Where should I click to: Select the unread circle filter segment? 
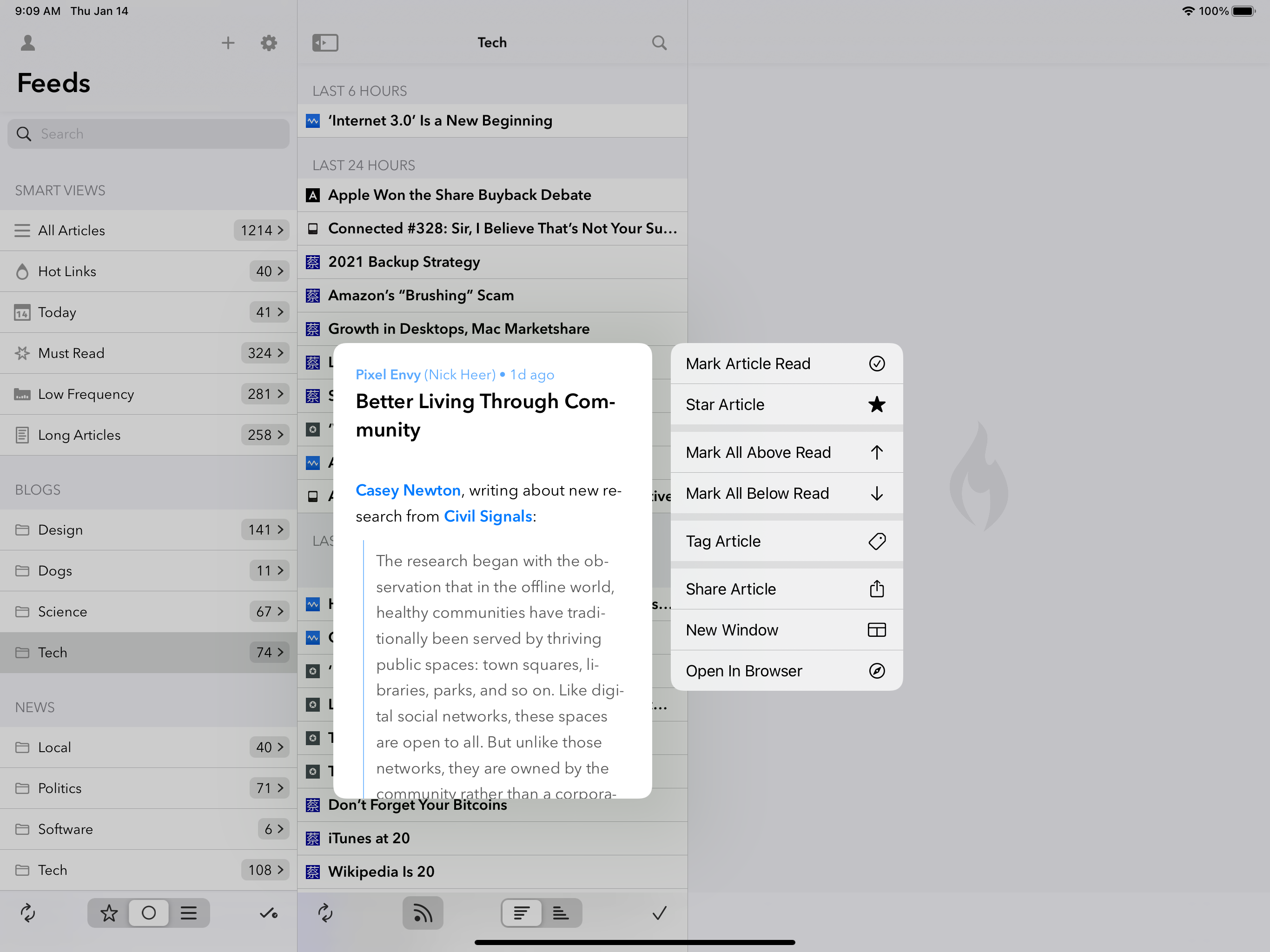149,912
